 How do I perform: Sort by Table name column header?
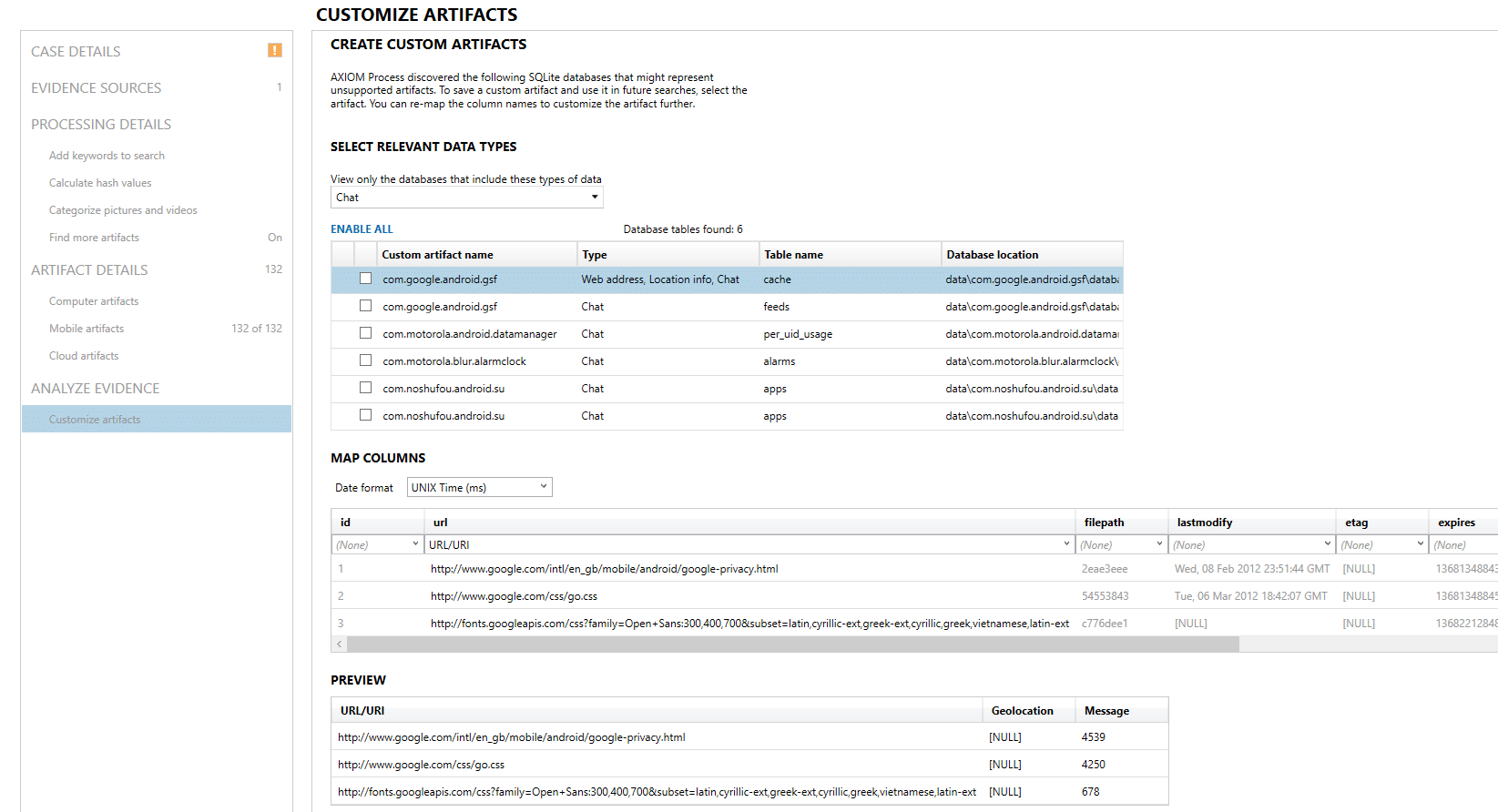coord(850,255)
